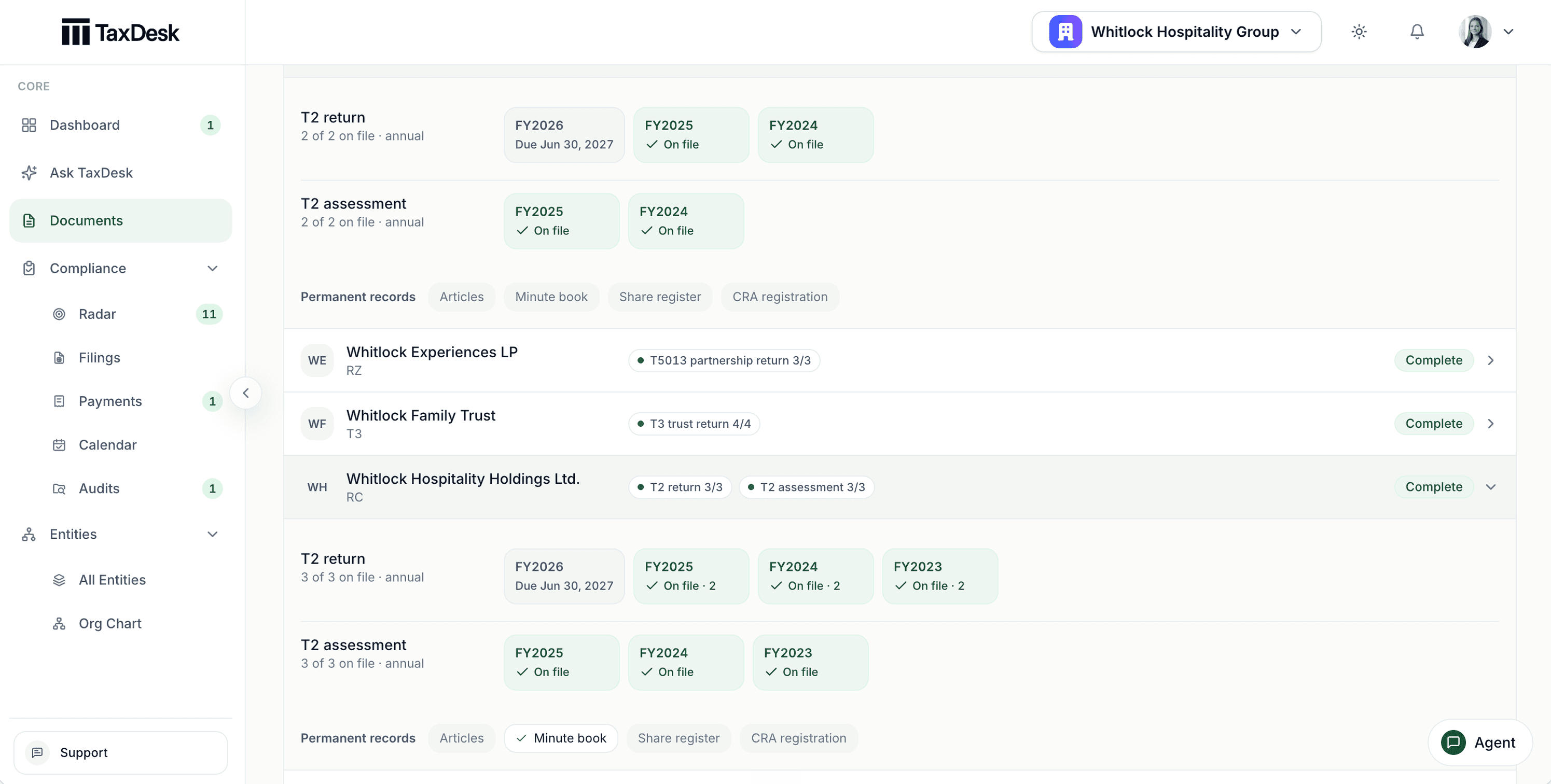The height and width of the screenshot is (784, 1551).
Task: Expand the Whitlock Experiences LP row chevron
Action: coord(1491,360)
